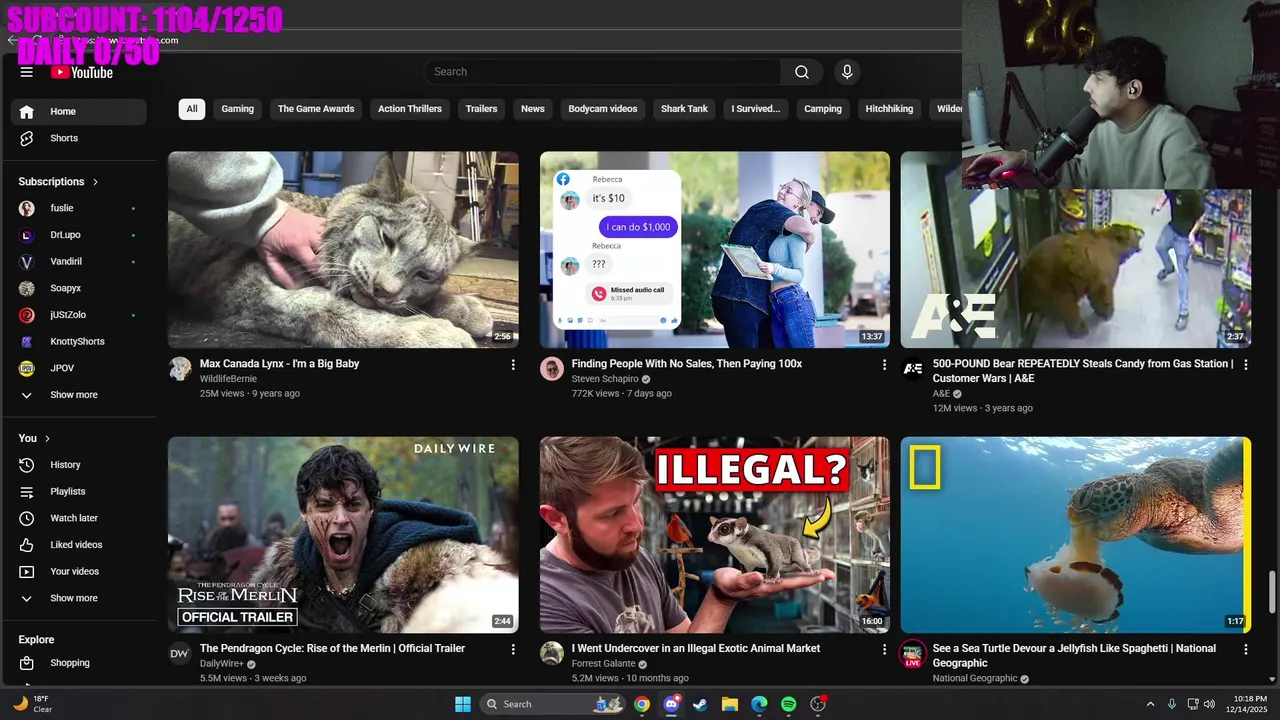Open options menu for Max Canada Lynx video

point(513,365)
